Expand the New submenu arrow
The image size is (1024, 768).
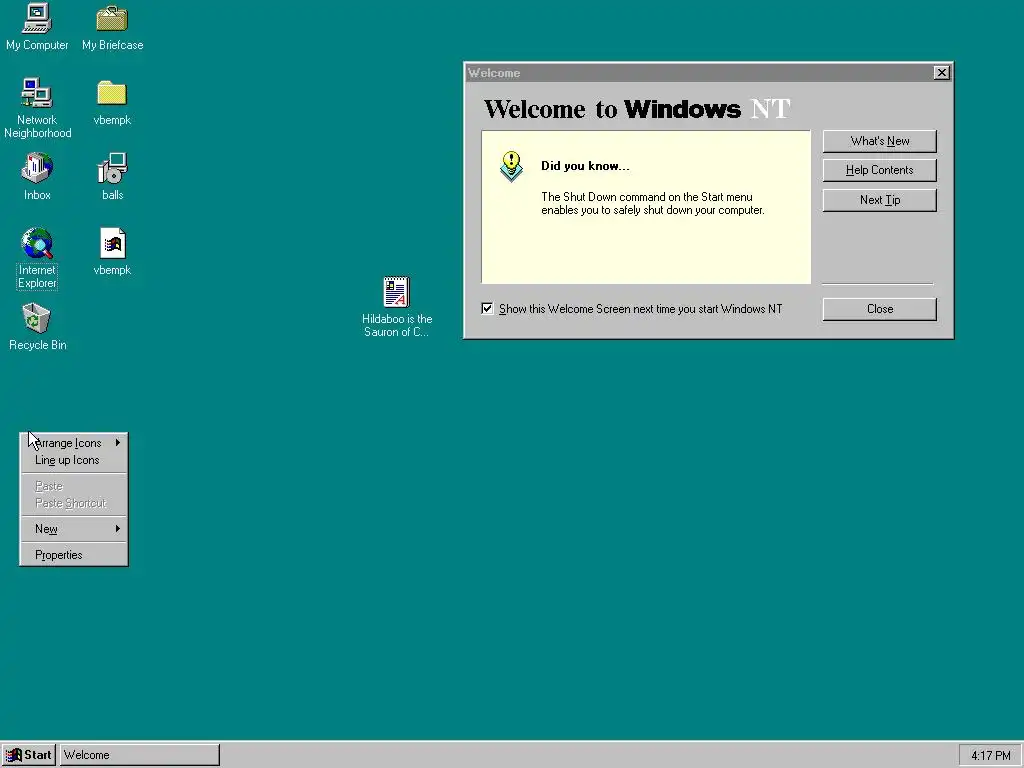click(x=118, y=528)
